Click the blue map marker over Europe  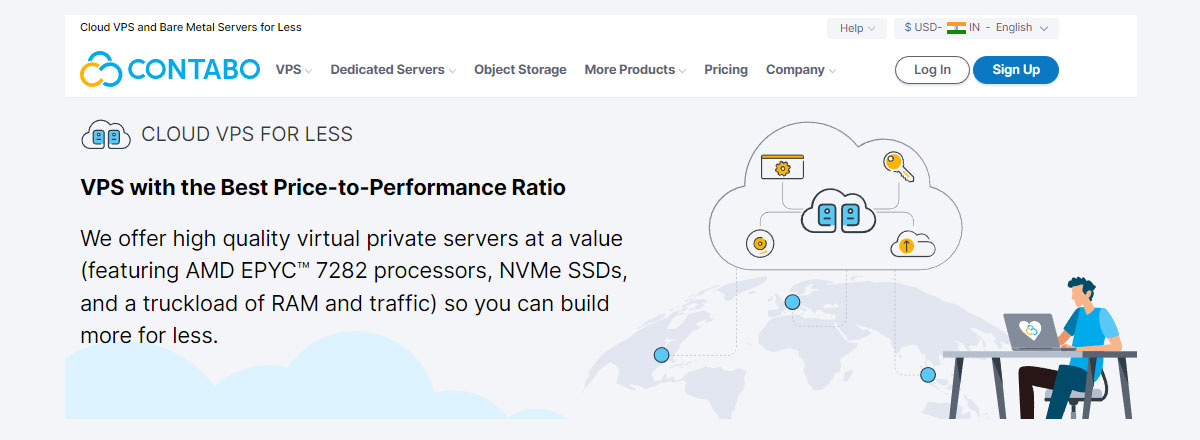point(792,302)
